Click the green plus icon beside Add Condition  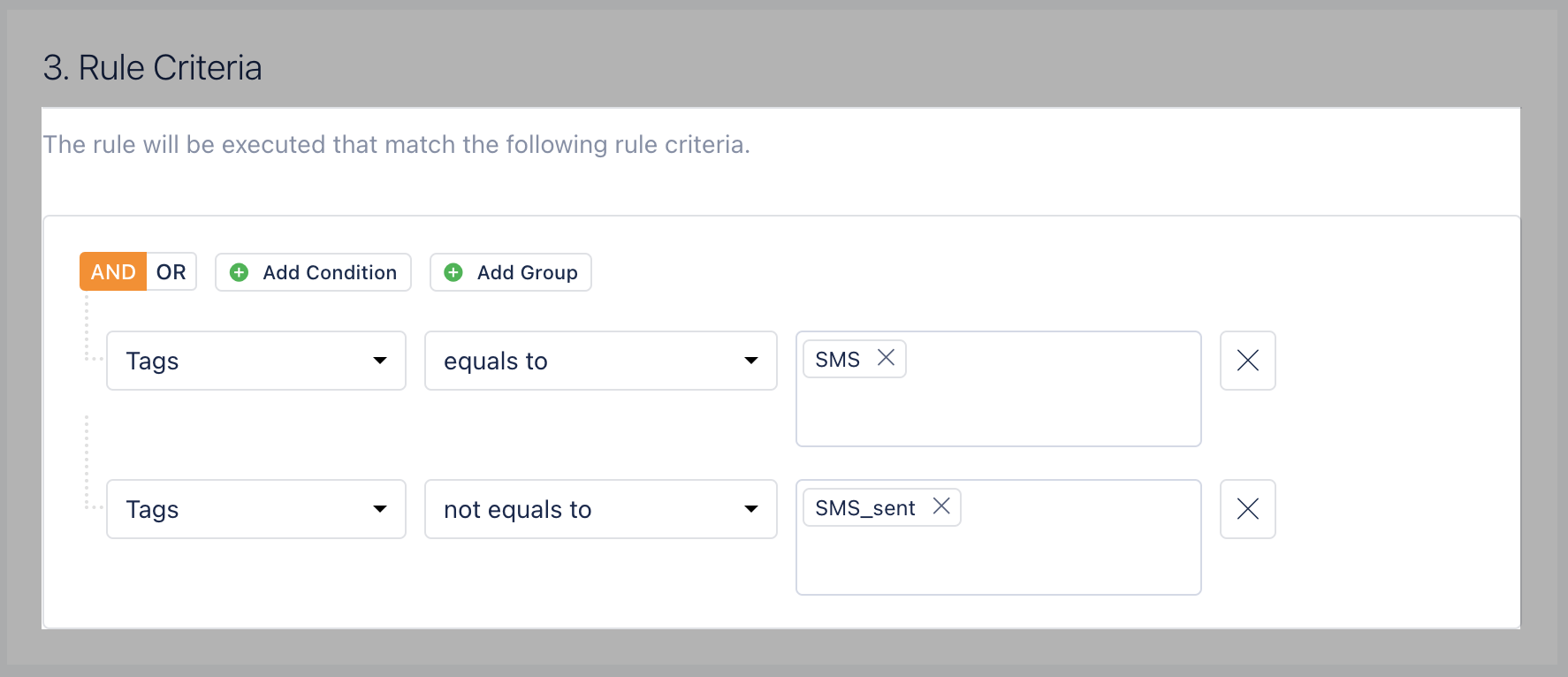tap(239, 272)
